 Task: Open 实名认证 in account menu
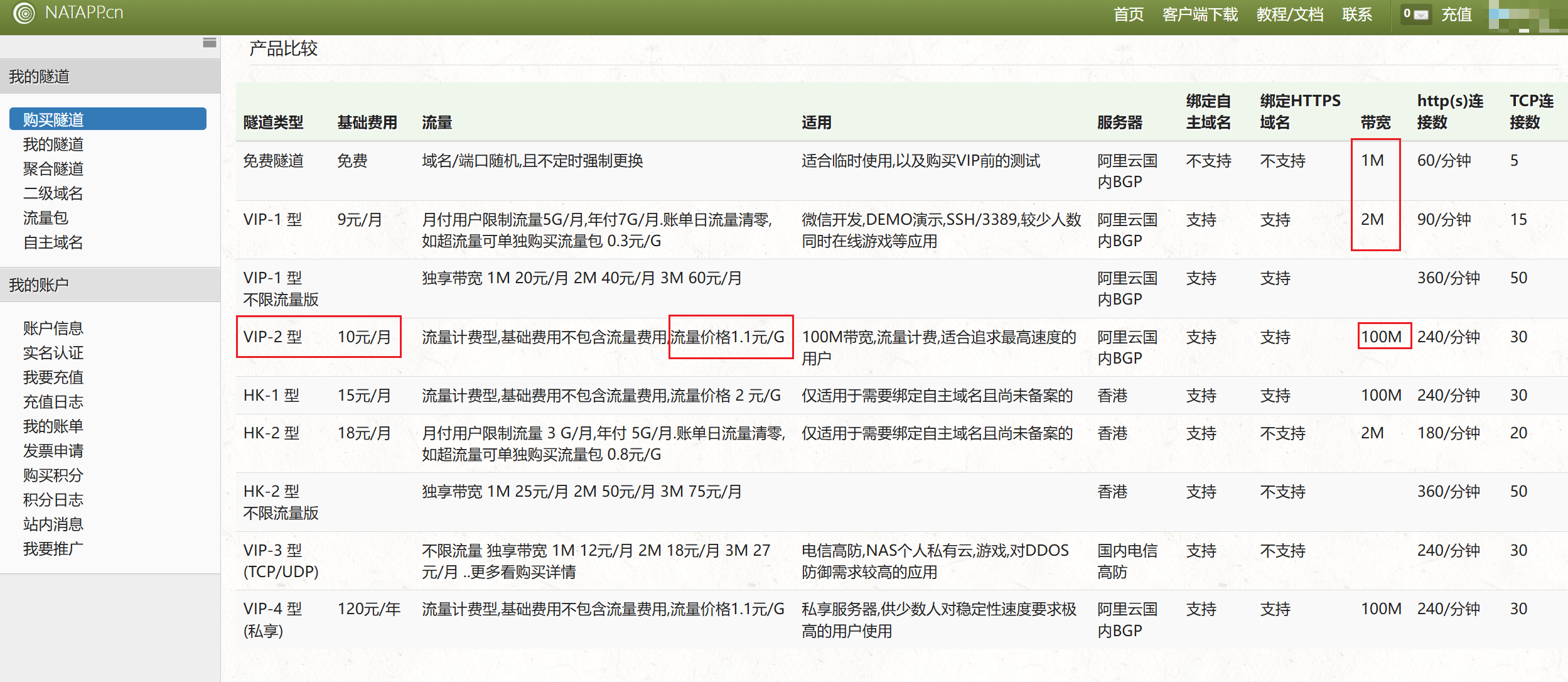[53, 353]
